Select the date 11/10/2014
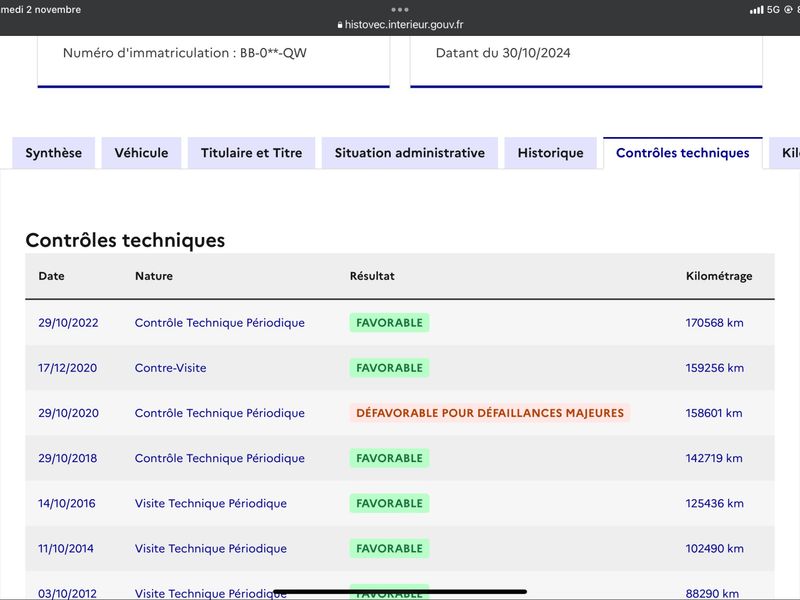Image resolution: width=800 pixels, height=600 pixels. click(66, 548)
